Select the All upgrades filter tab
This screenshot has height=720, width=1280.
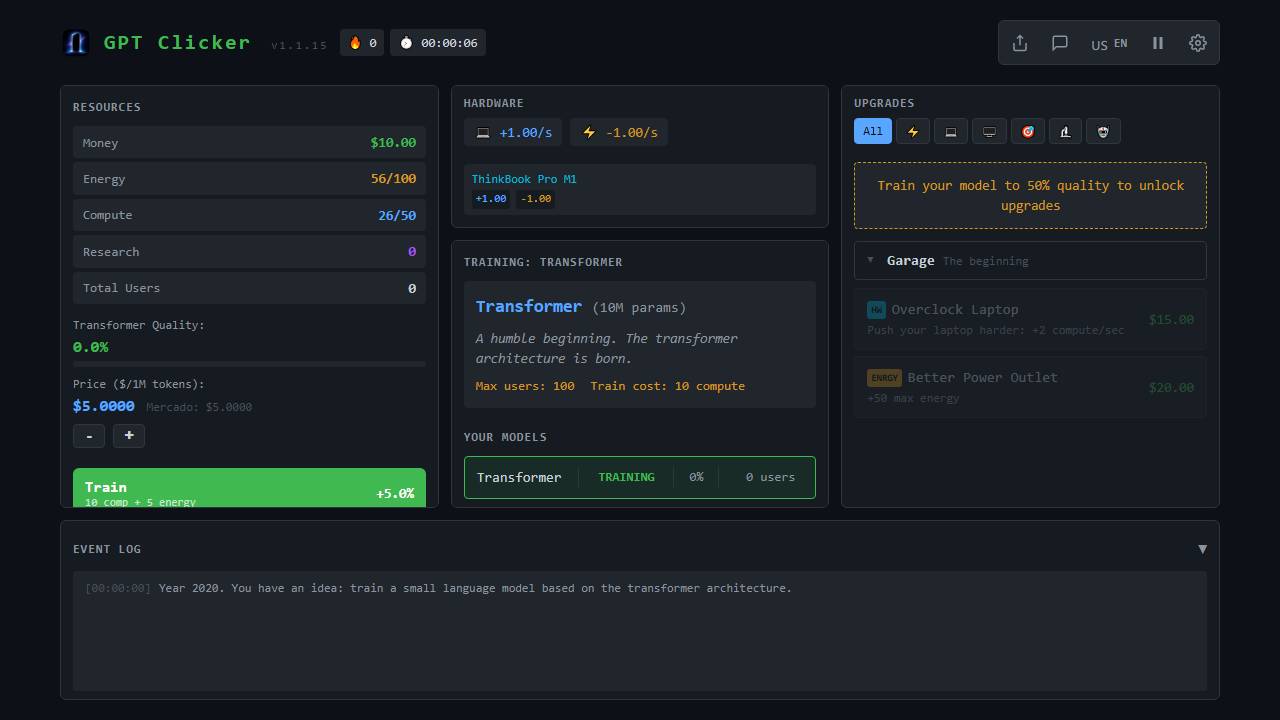pyautogui.click(x=873, y=131)
